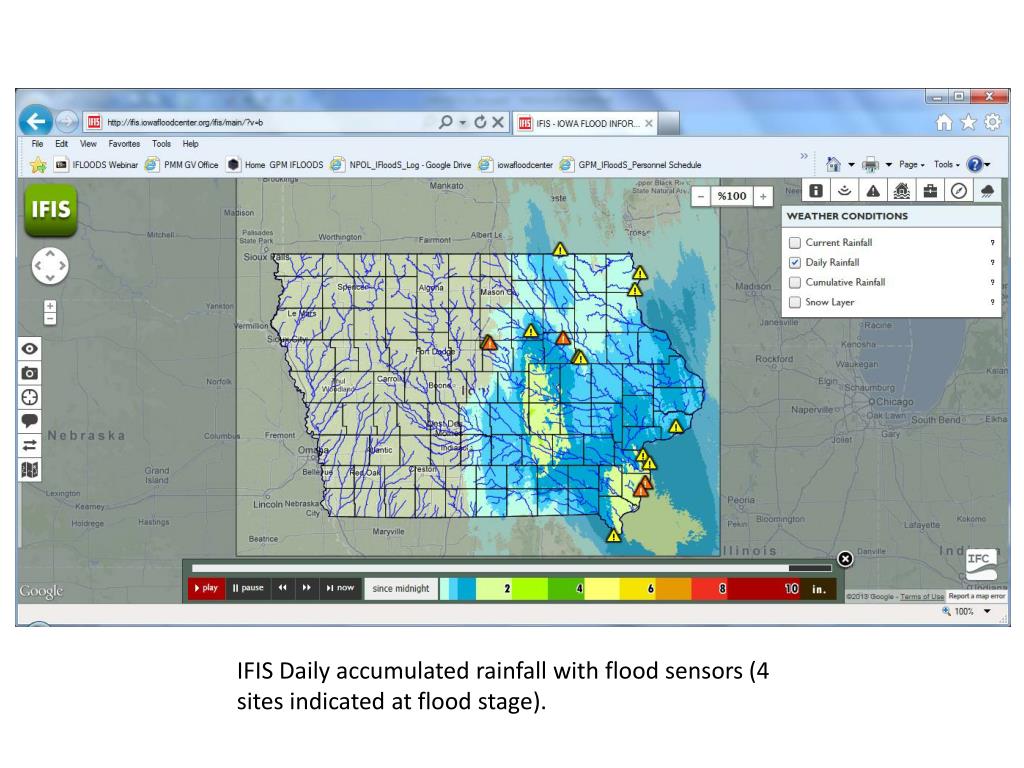1024x768 pixels.
Task: Uncheck the Daily Rainfall checkbox
Action: pyautogui.click(x=795, y=263)
